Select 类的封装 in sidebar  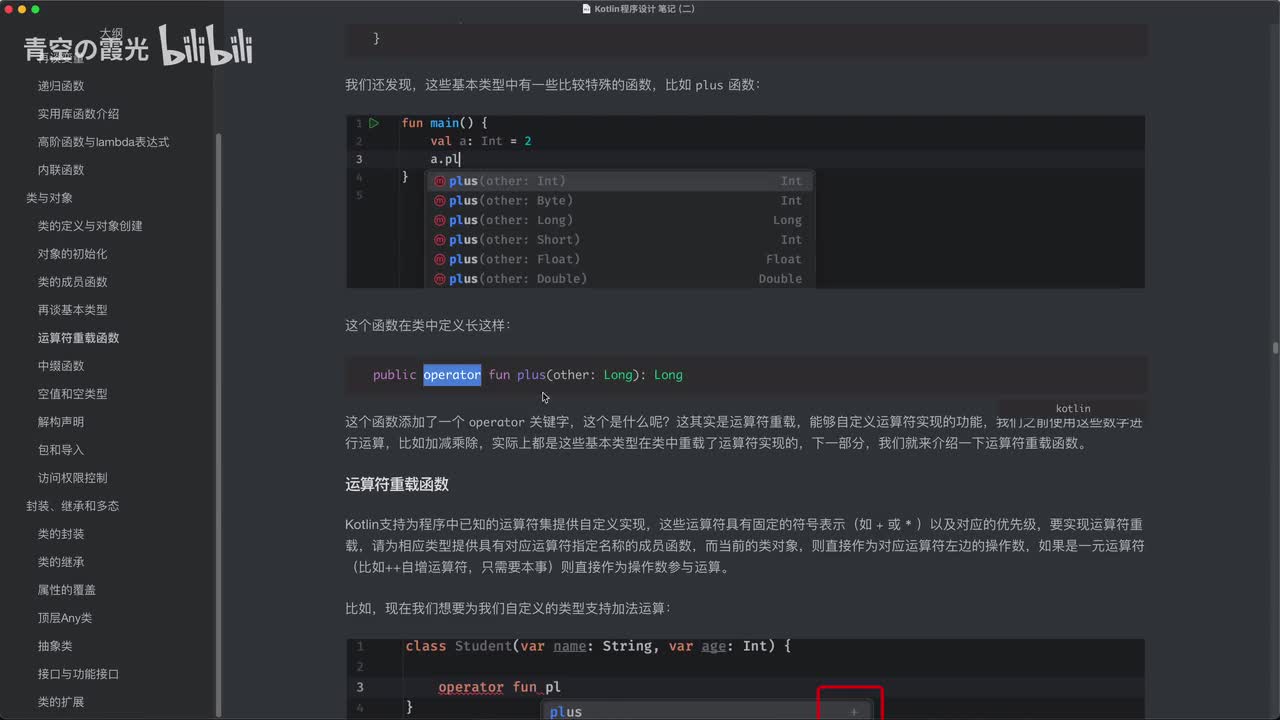point(61,534)
